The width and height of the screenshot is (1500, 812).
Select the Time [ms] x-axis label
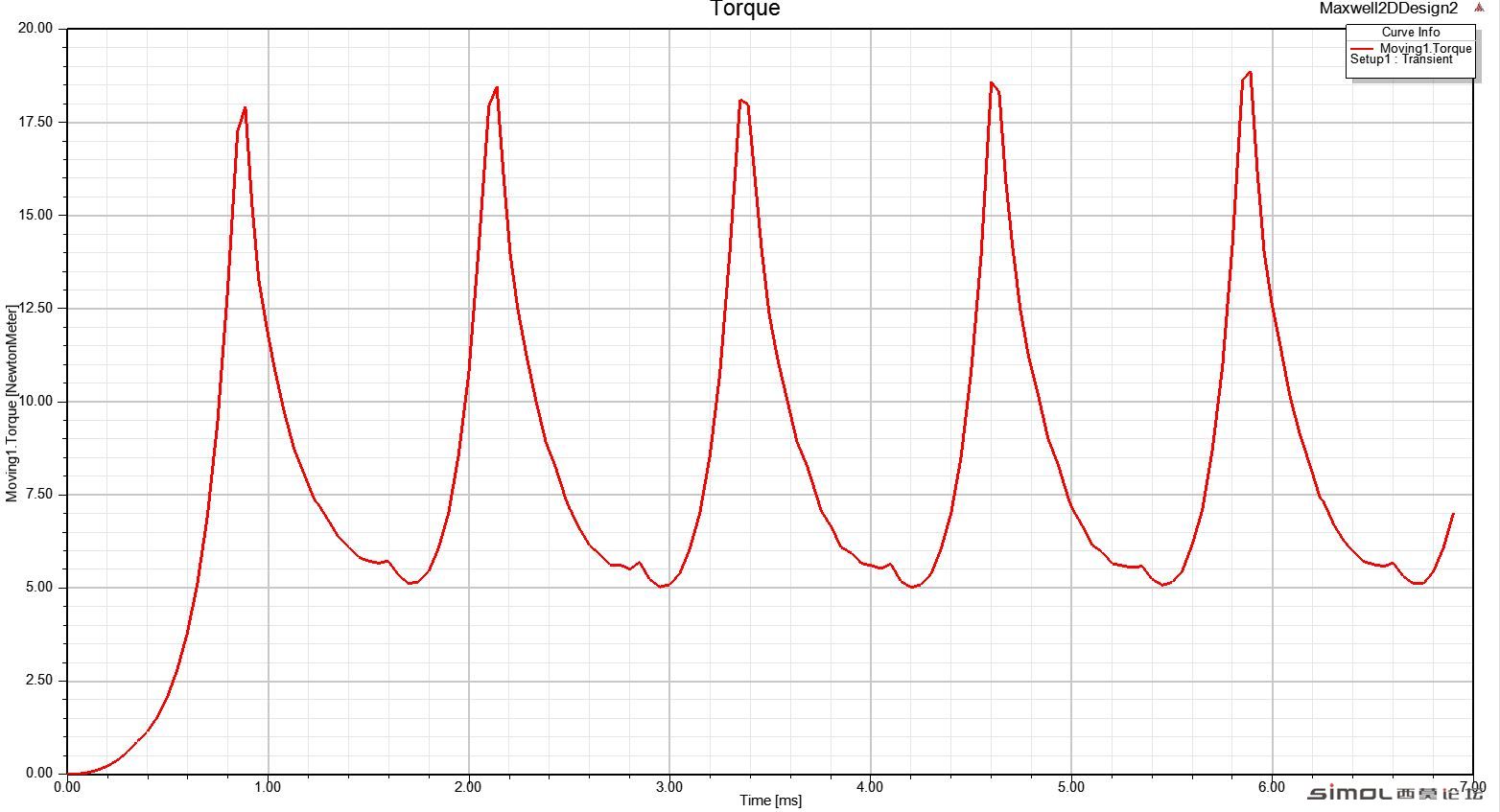click(770, 800)
